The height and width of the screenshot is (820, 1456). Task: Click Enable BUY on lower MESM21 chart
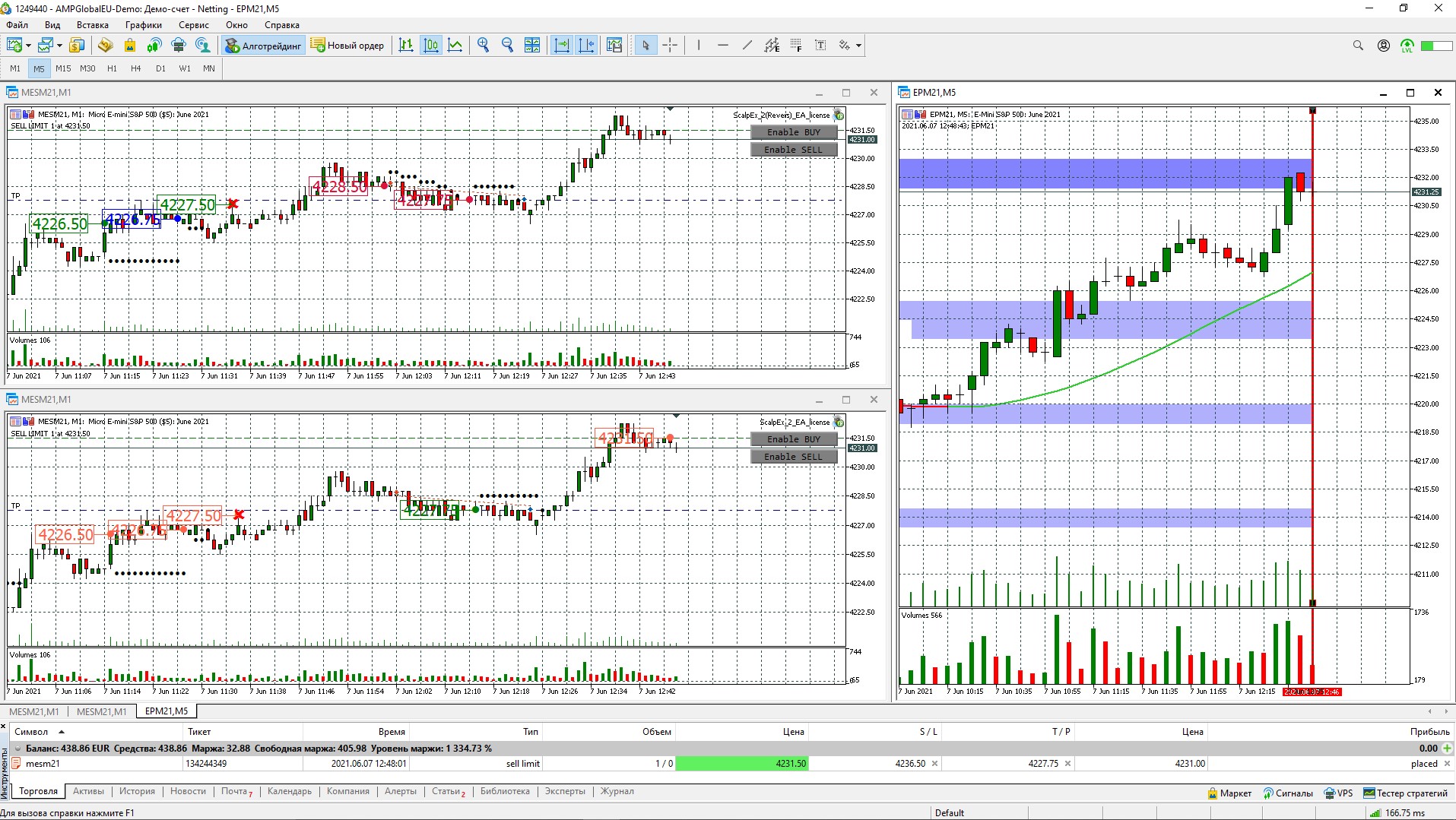[x=794, y=439]
